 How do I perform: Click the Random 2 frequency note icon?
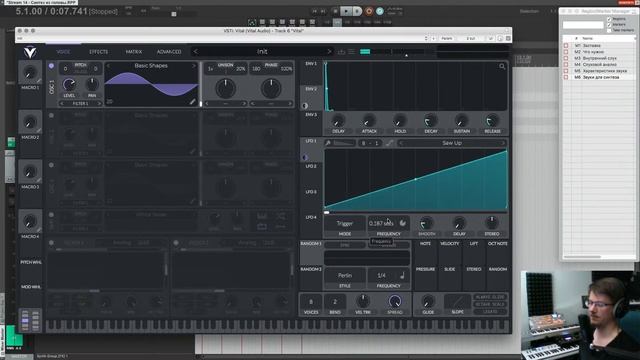pos(402,276)
